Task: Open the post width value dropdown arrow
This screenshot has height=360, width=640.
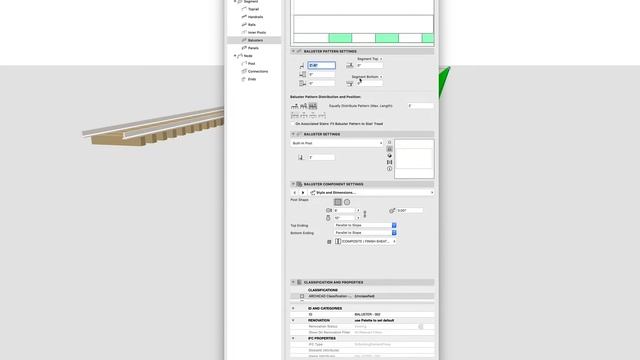Action: point(358,211)
